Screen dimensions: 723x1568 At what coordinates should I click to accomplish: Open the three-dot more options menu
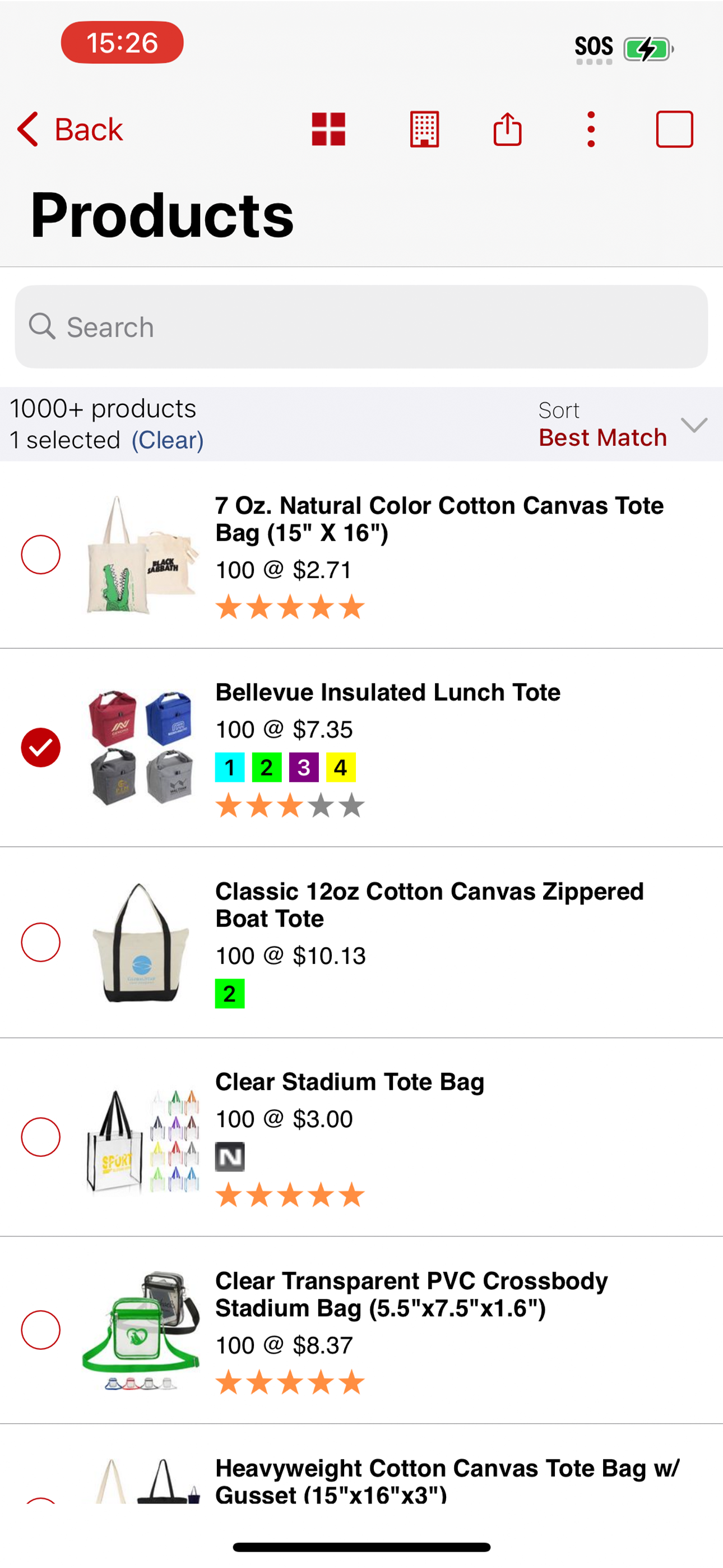click(x=590, y=129)
